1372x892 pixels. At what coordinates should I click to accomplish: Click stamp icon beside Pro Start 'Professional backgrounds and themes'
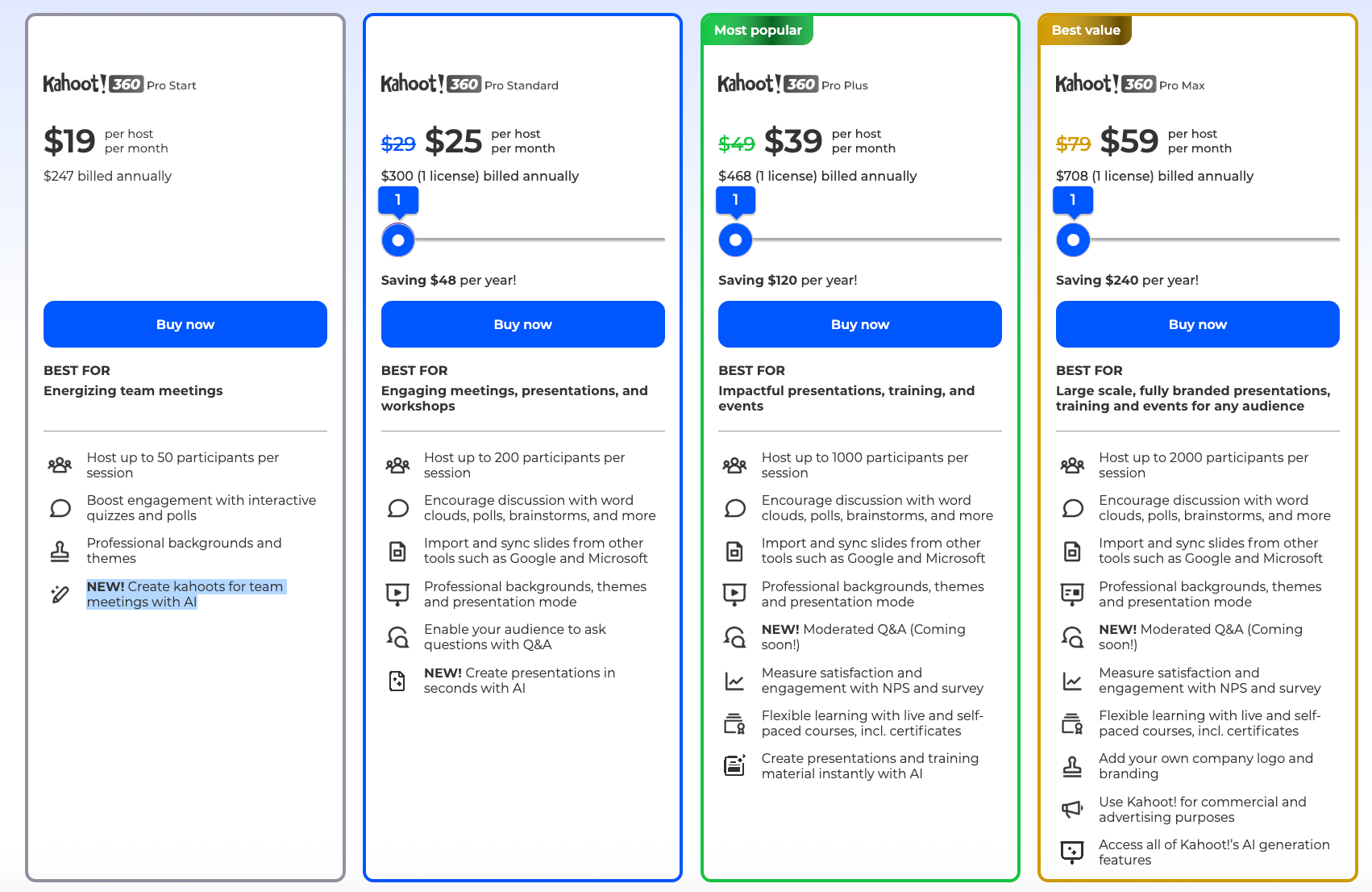(60, 551)
